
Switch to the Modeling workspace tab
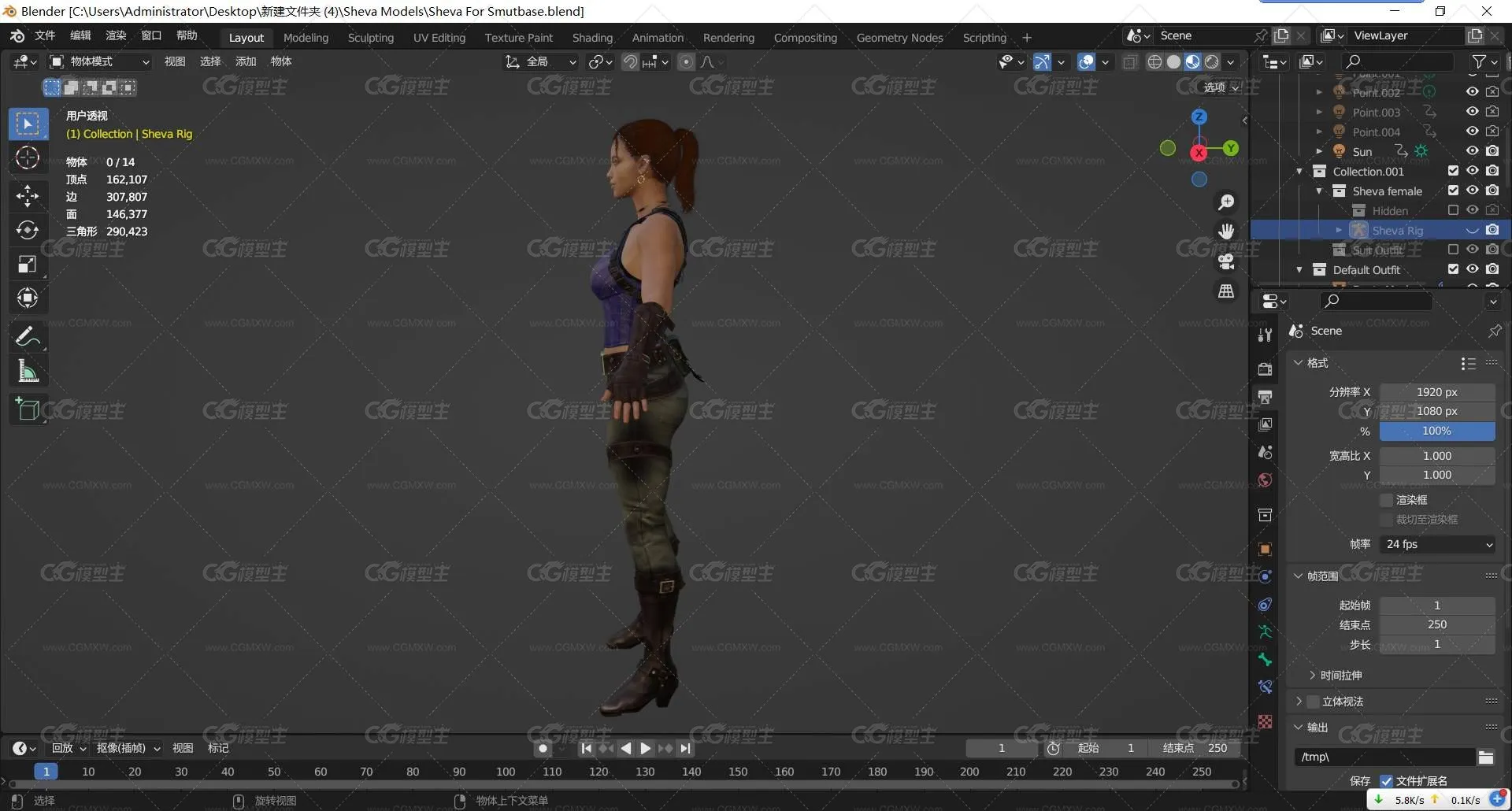coord(306,38)
